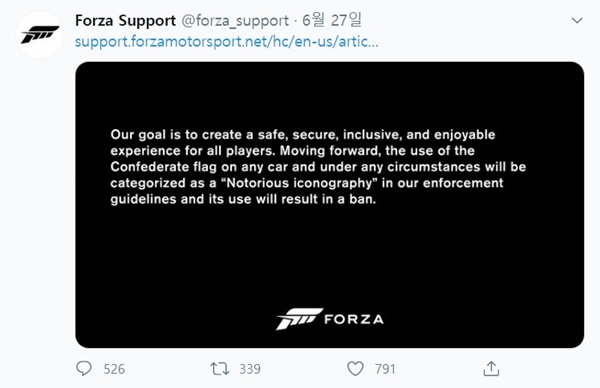Click the Forza Support display name
Screen dimensions: 600x388
click(x=126, y=21)
